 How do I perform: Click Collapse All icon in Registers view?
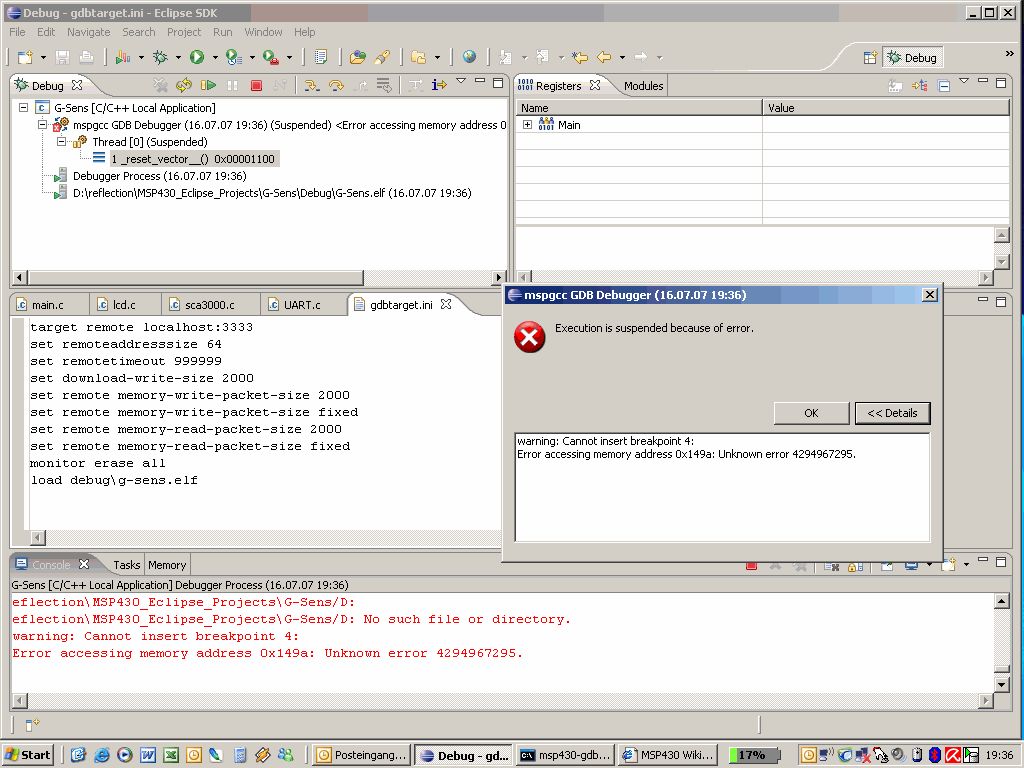click(x=943, y=86)
